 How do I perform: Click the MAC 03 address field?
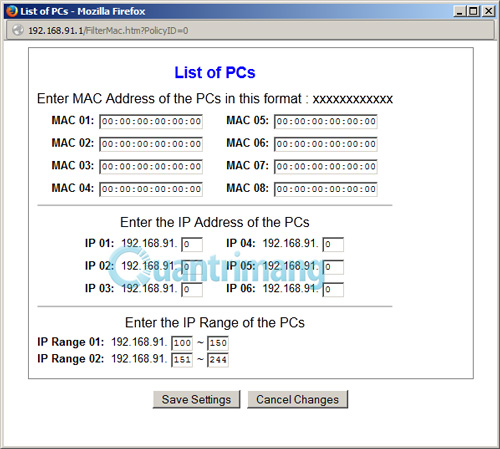coord(151,166)
